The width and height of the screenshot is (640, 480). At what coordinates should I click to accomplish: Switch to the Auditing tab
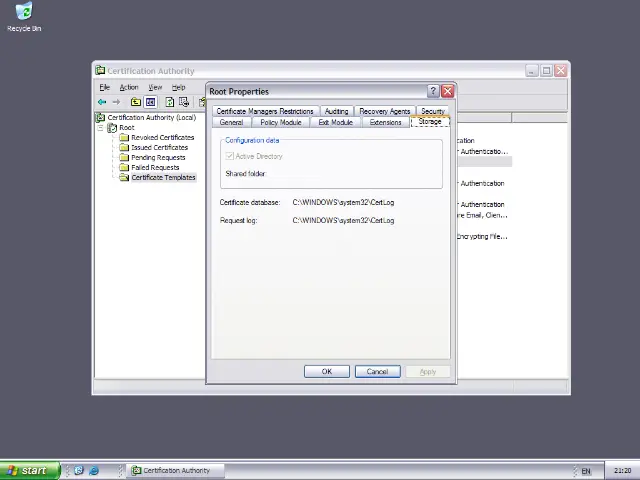(337, 111)
